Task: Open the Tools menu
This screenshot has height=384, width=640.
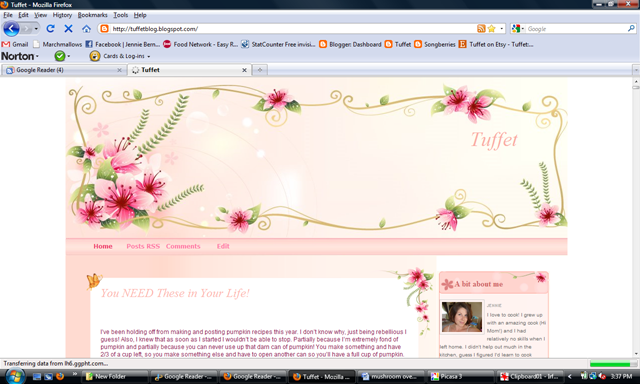Action: tap(120, 15)
